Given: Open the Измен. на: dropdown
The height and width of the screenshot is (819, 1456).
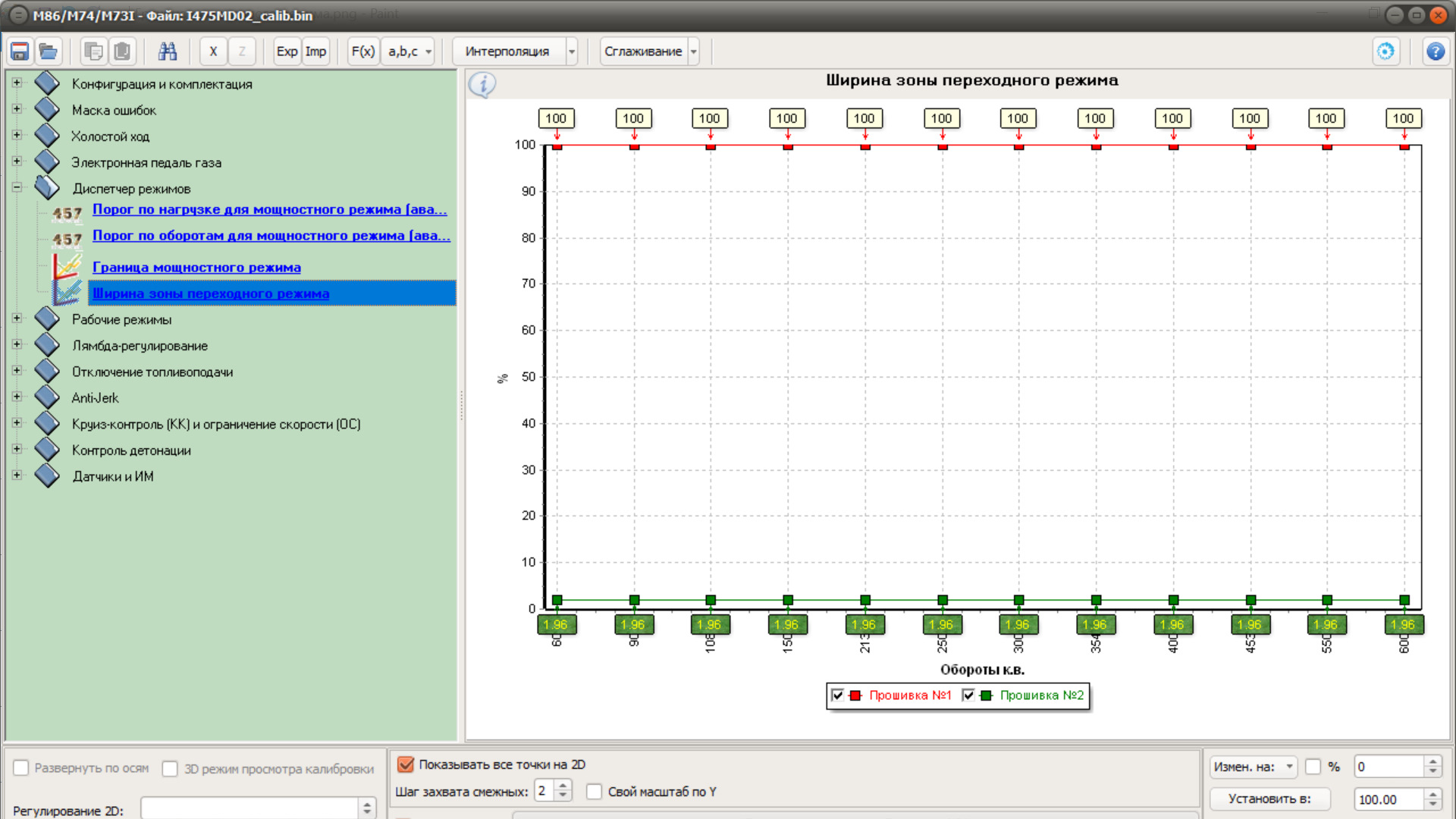Looking at the screenshot, I should 1254,767.
